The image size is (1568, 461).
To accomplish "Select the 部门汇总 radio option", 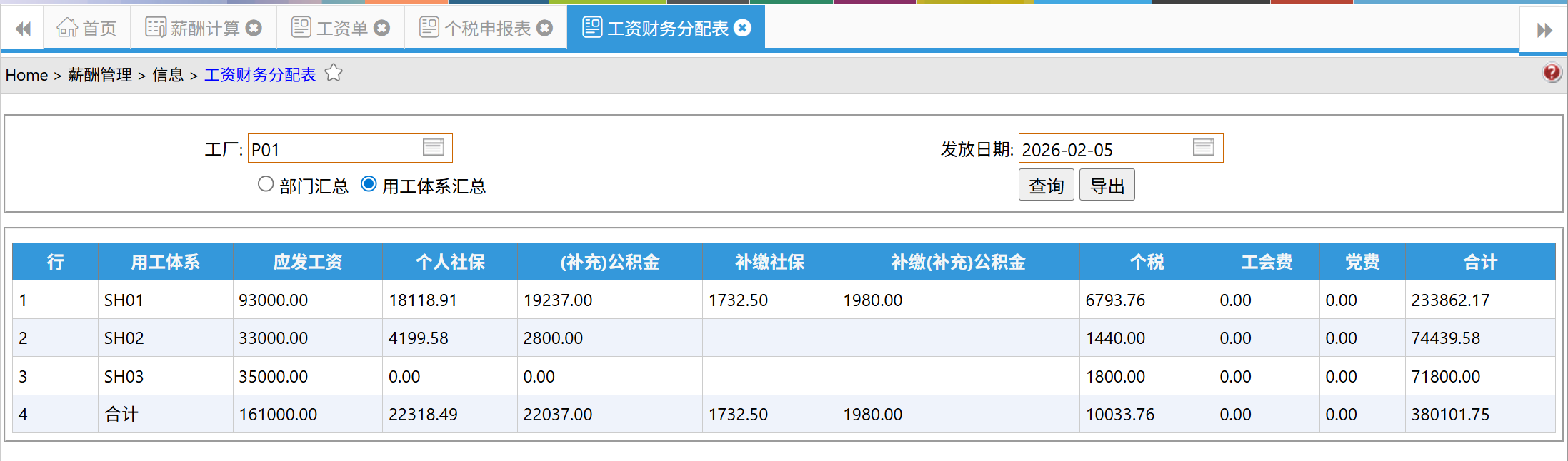I will coord(266,184).
